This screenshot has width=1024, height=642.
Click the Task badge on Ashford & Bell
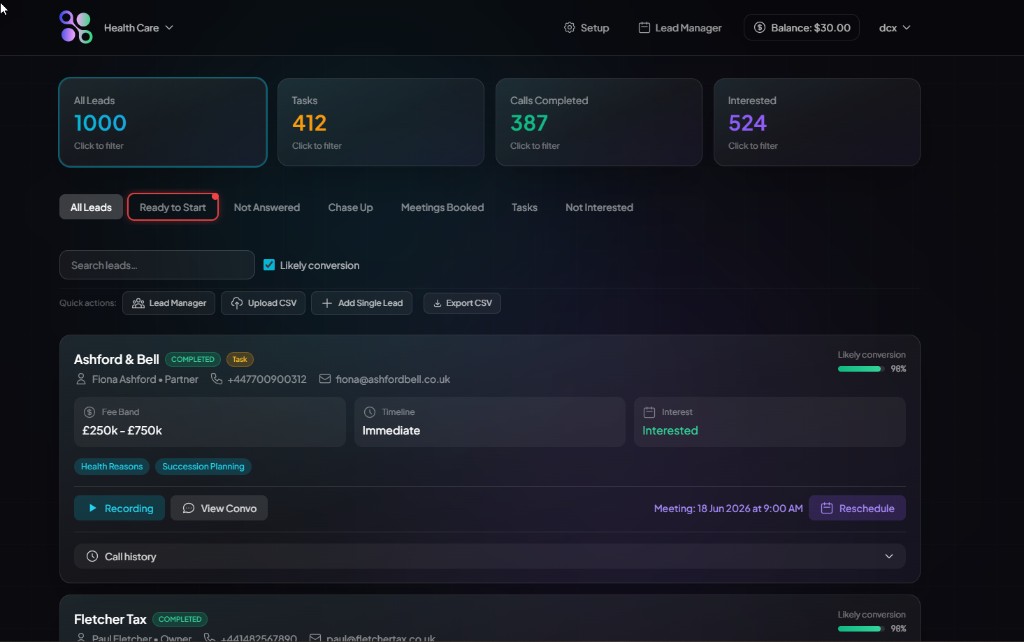coord(240,359)
